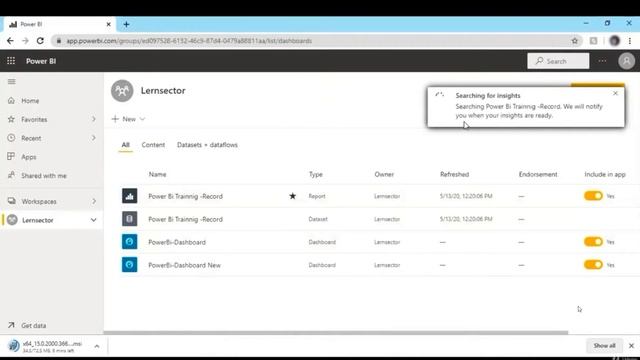
Task: Collapse the navigation pane hamburger icon
Action: [x=11, y=82]
